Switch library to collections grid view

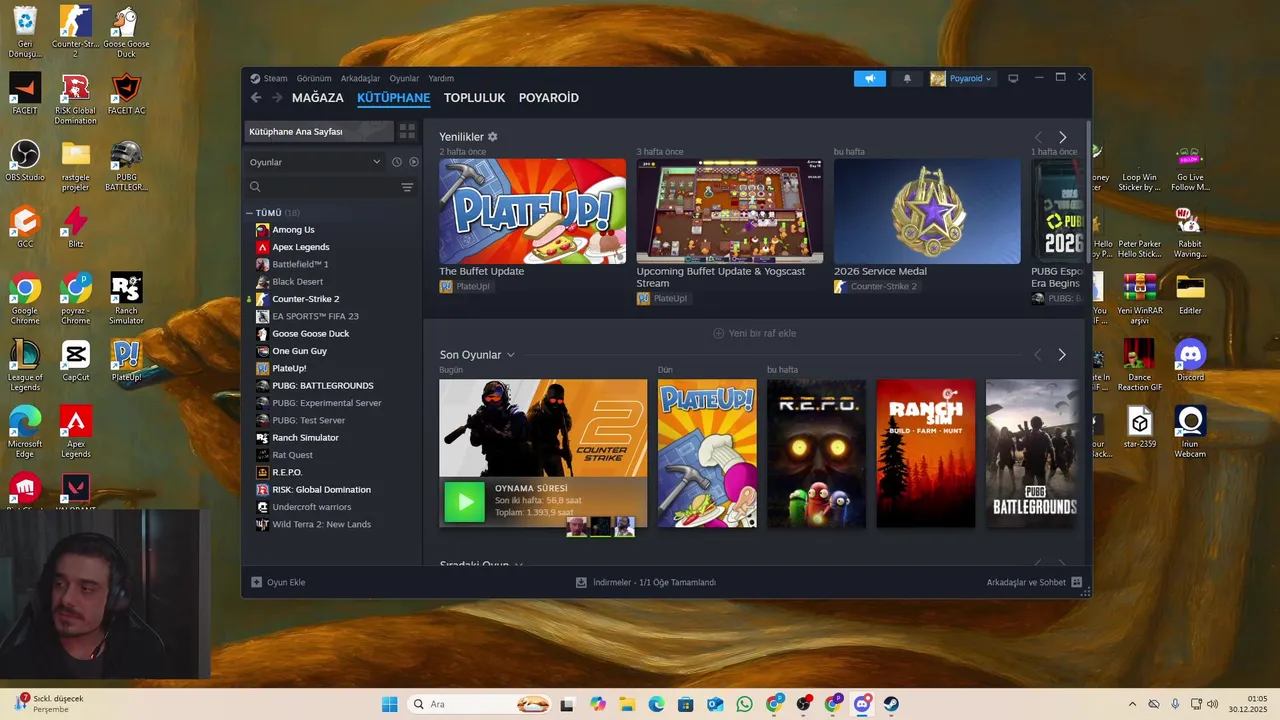tap(407, 131)
